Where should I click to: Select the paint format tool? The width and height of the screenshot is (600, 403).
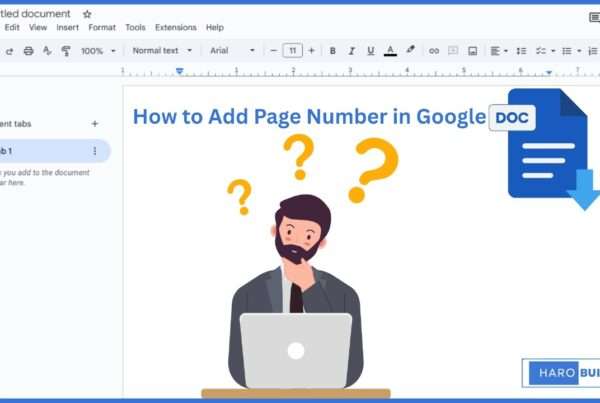point(66,51)
